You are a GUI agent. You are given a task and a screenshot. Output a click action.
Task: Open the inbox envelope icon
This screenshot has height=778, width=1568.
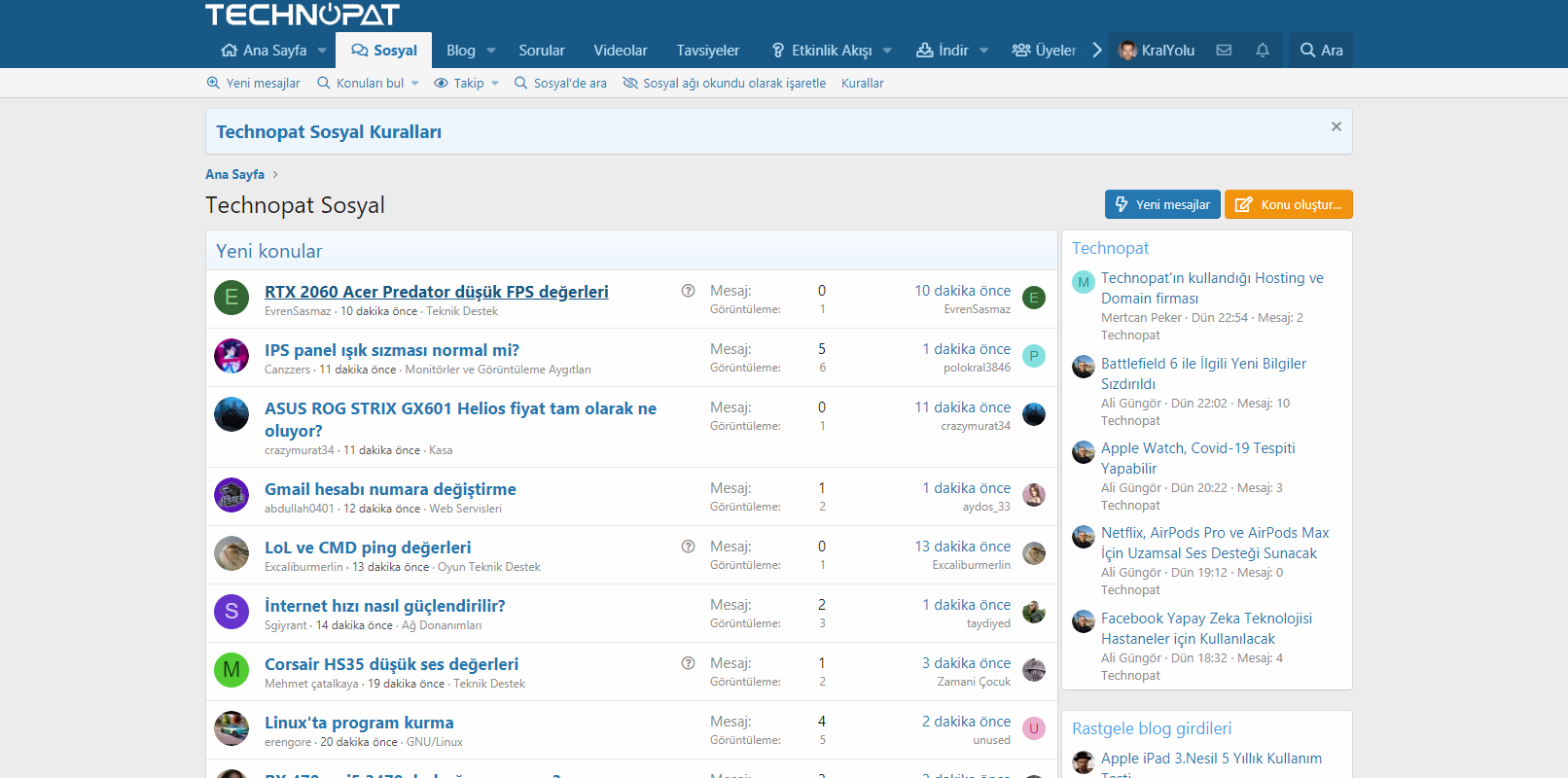(1224, 51)
